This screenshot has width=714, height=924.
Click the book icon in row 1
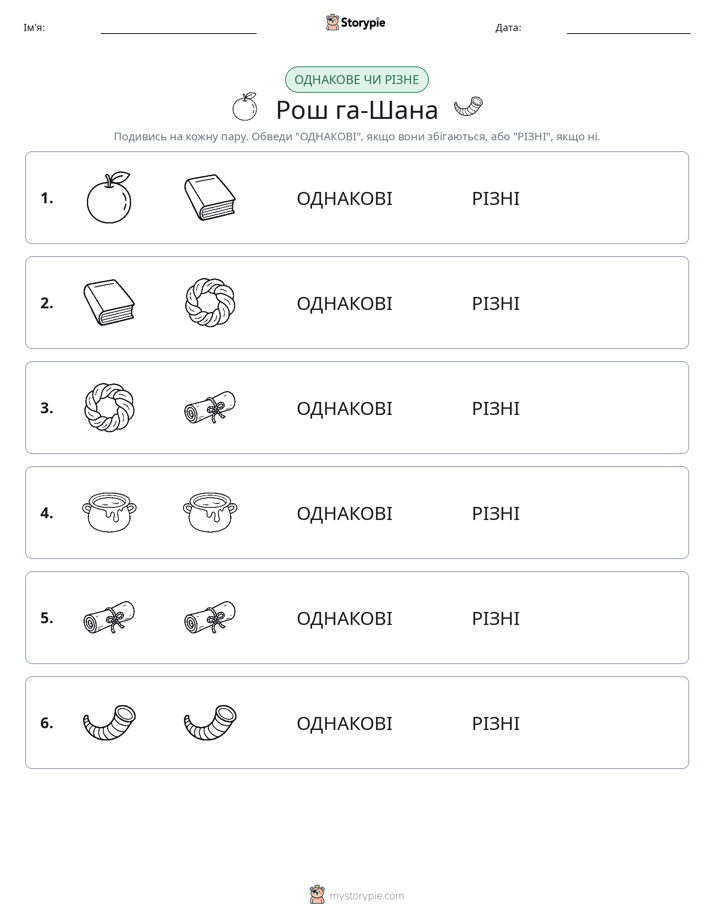[210, 197]
